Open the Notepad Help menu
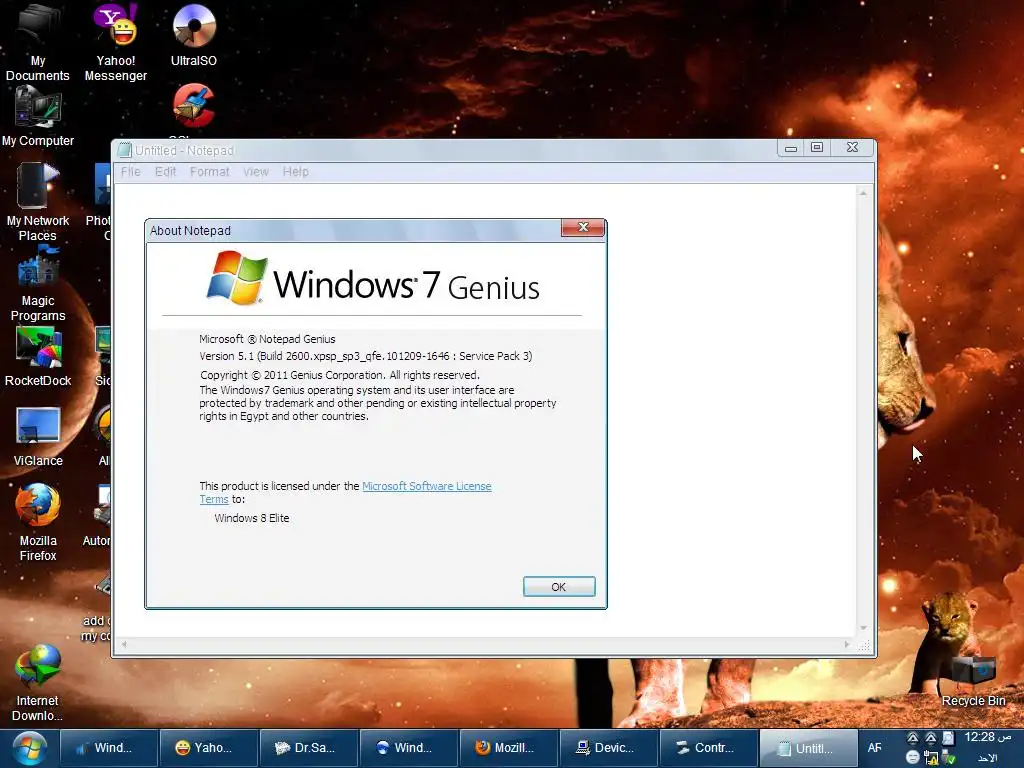 [295, 172]
